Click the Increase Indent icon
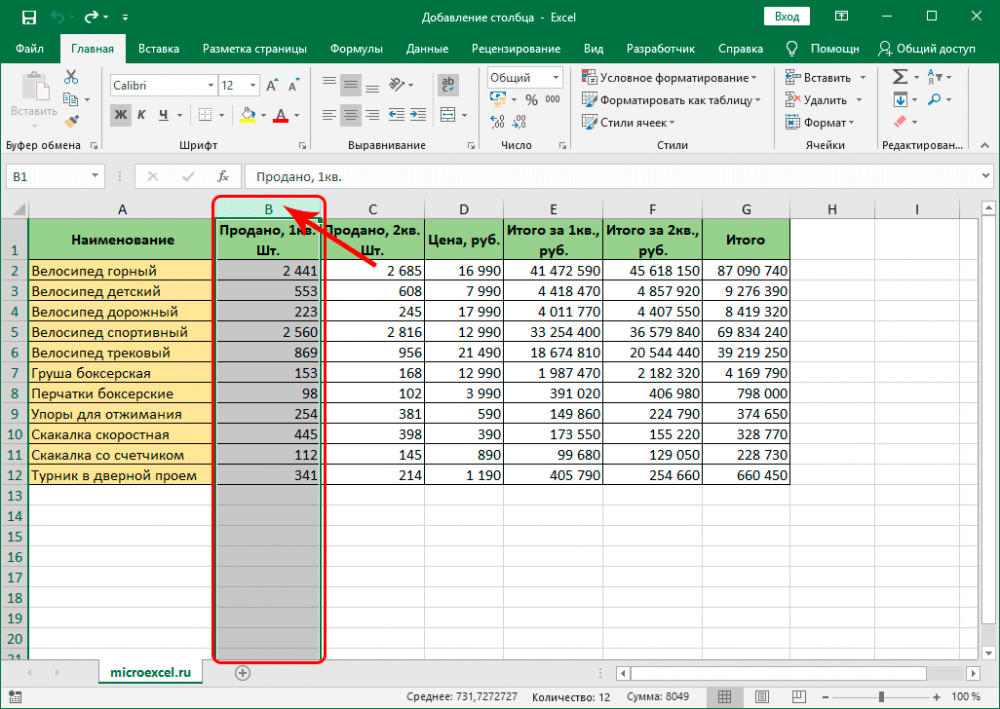The height and width of the screenshot is (709, 1000). pos(418,115)
